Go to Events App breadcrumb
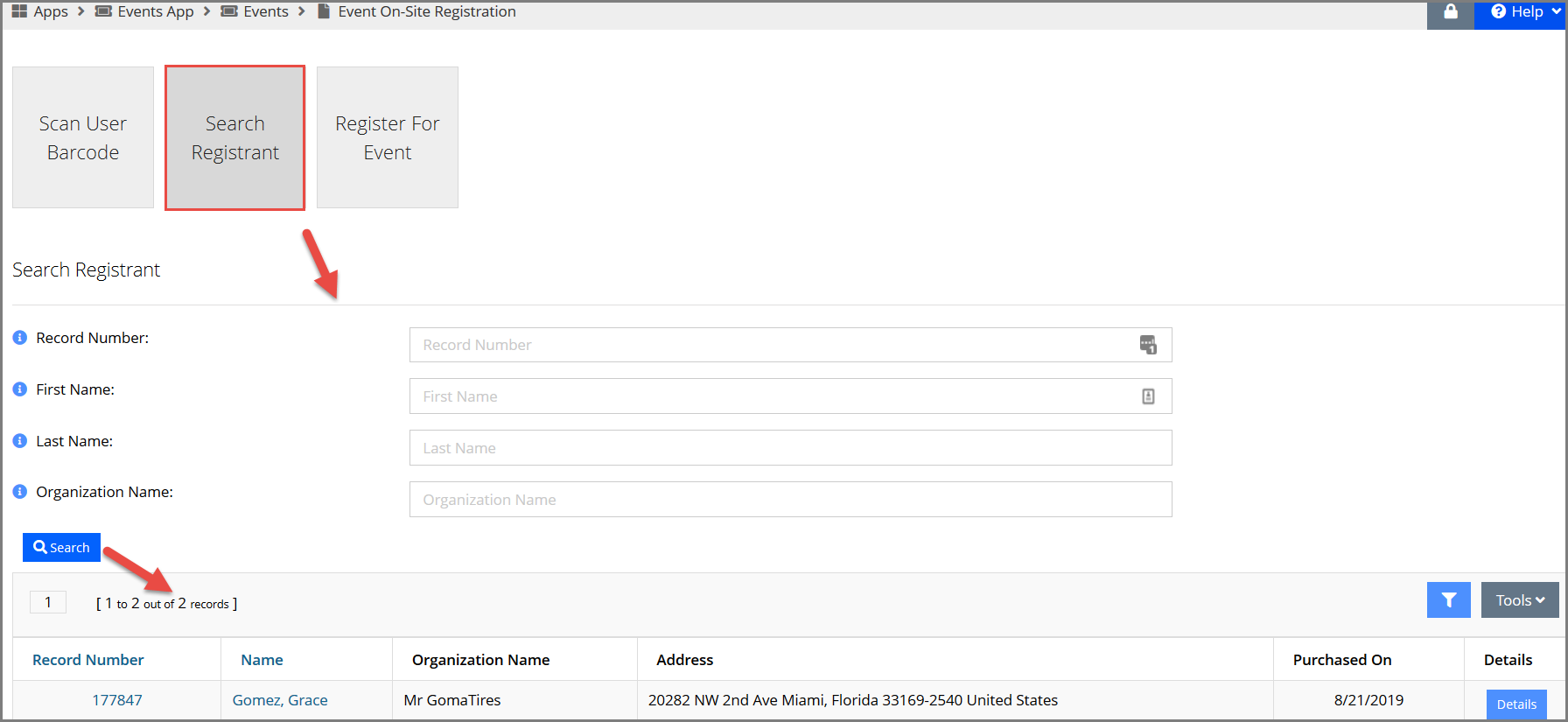This screenshot has height=722, width=1568. 156,11
